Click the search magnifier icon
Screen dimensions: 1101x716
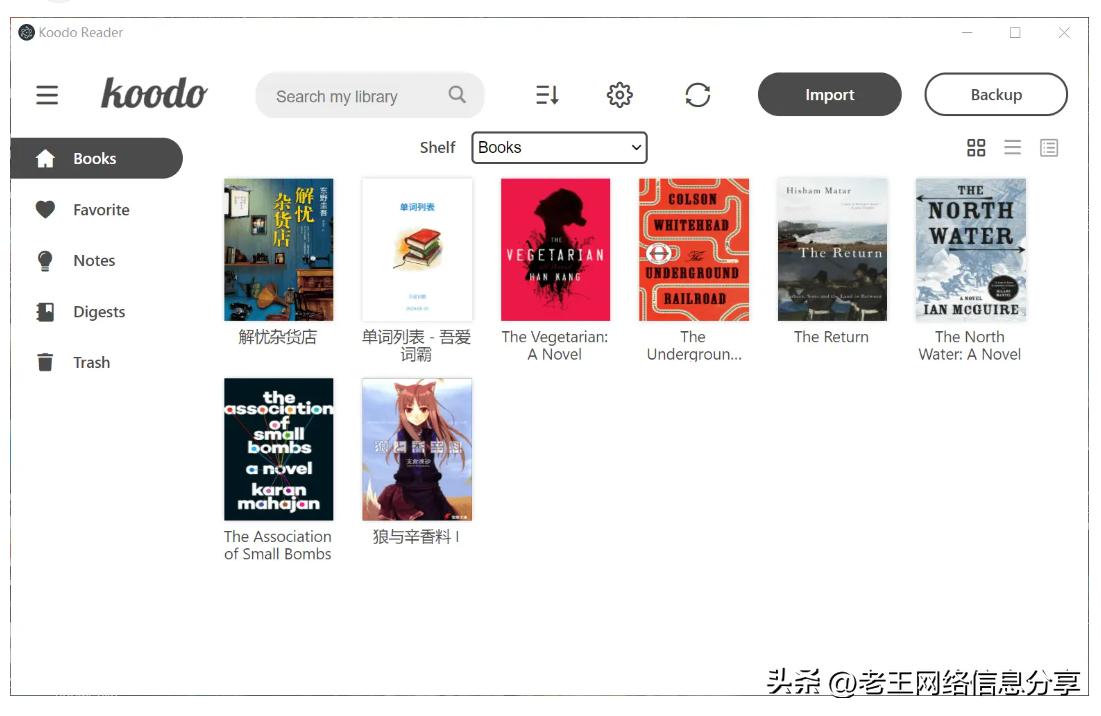pos(456,94)
